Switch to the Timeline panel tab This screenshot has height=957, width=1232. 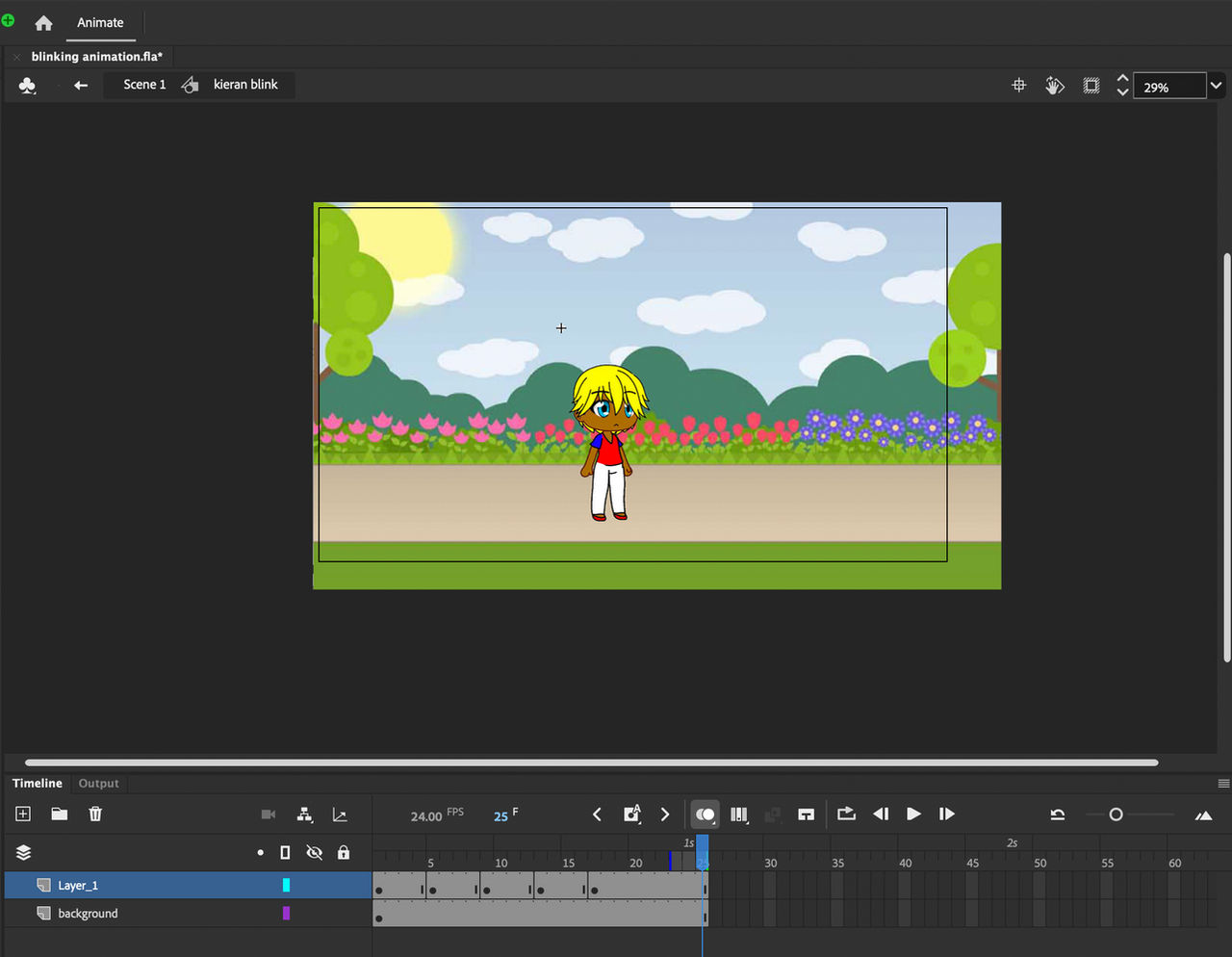[x=38, y=784]
